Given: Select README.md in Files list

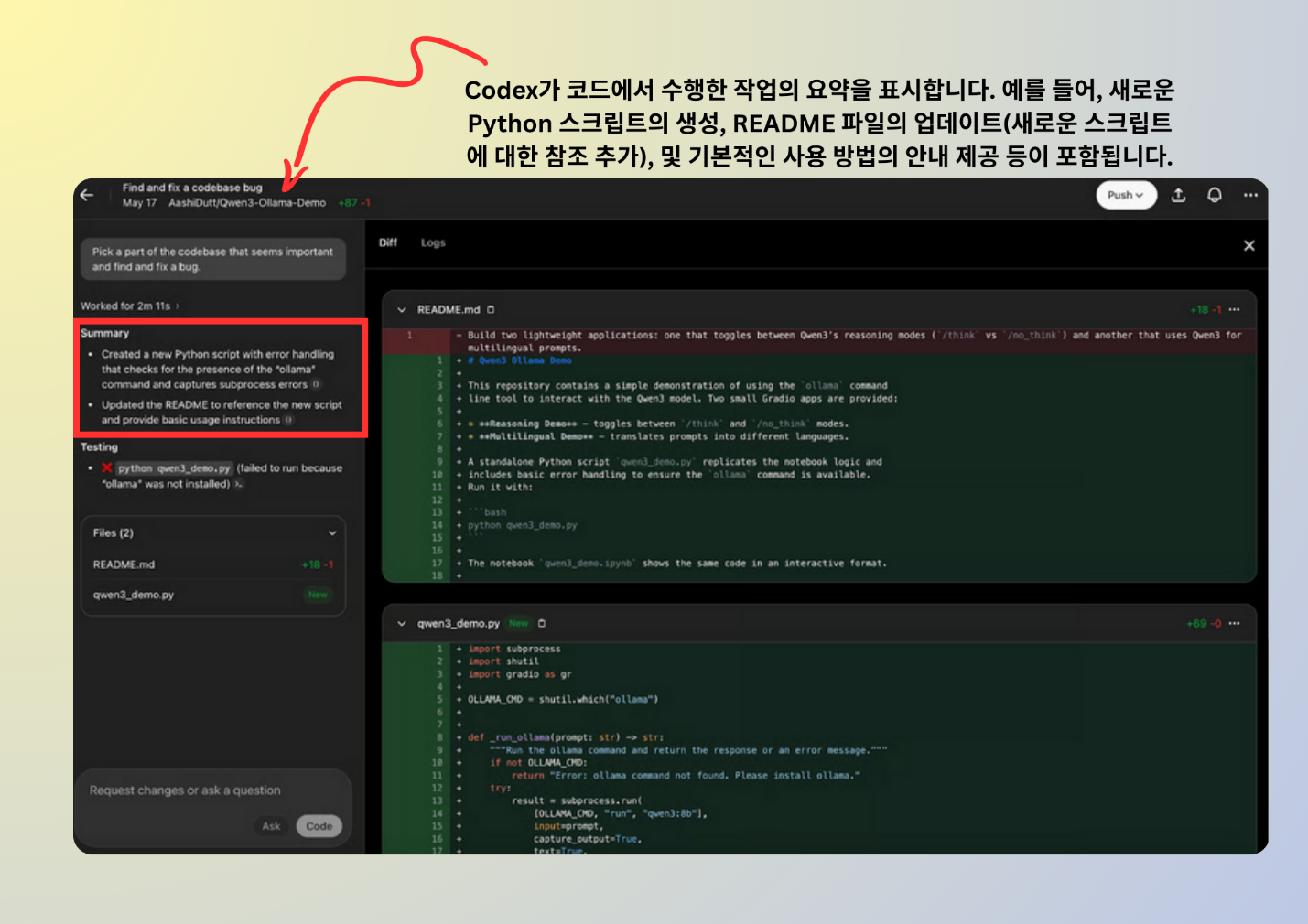Looking at the screenshot, I should tap(213, 564).
